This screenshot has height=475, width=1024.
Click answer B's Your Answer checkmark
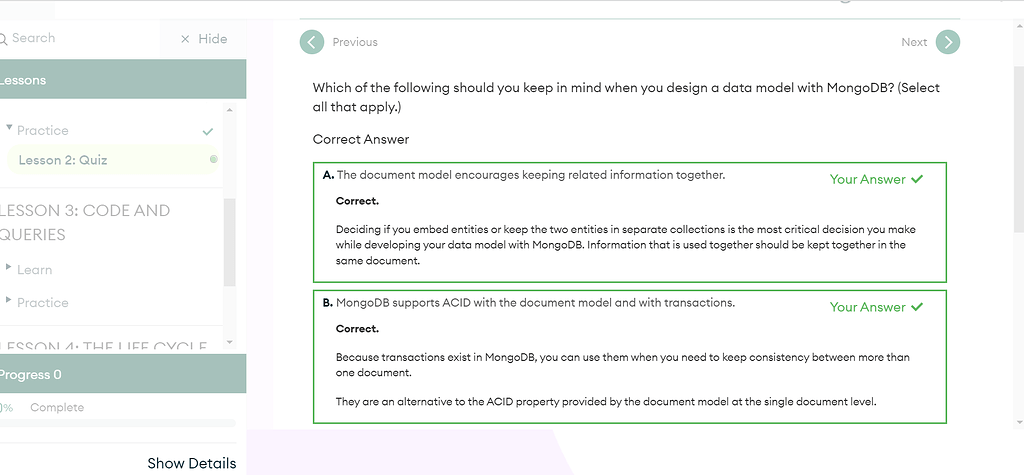(x=917, y=307)
